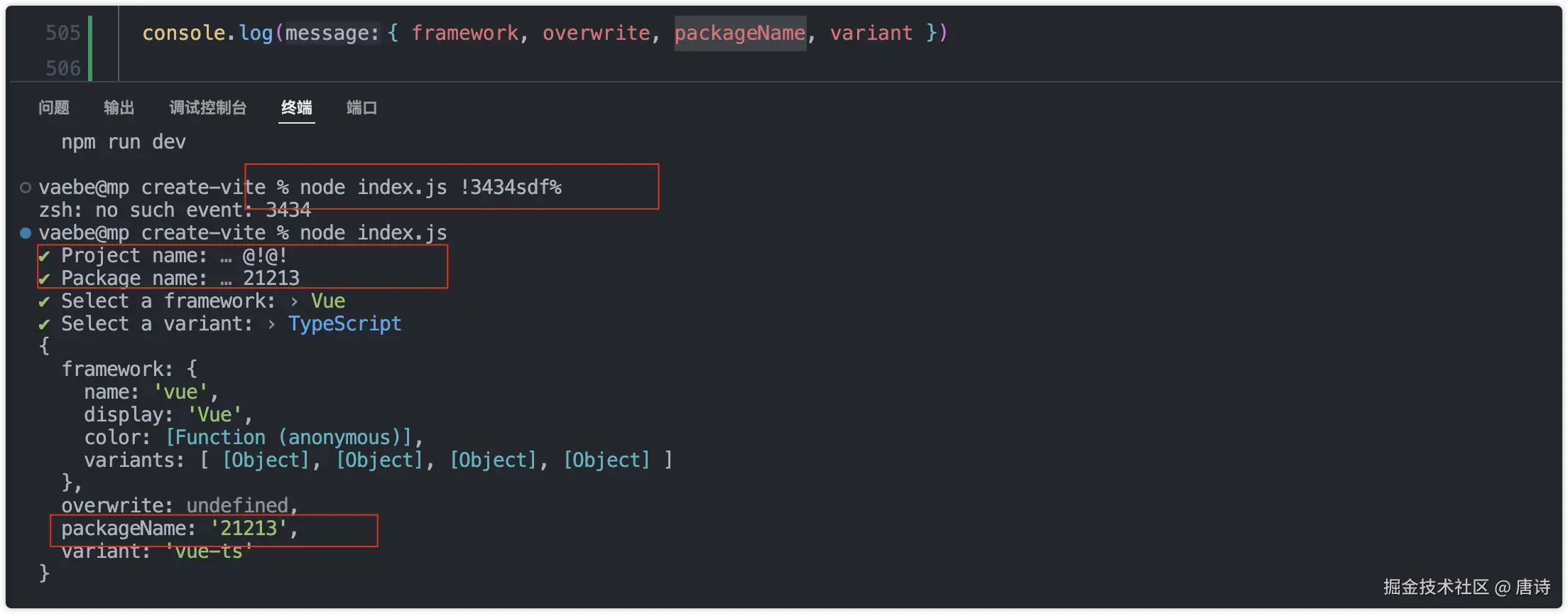The image size is (1568, 614).
Task: Click the green checkmark beside Project name
Action: point(44,256)
